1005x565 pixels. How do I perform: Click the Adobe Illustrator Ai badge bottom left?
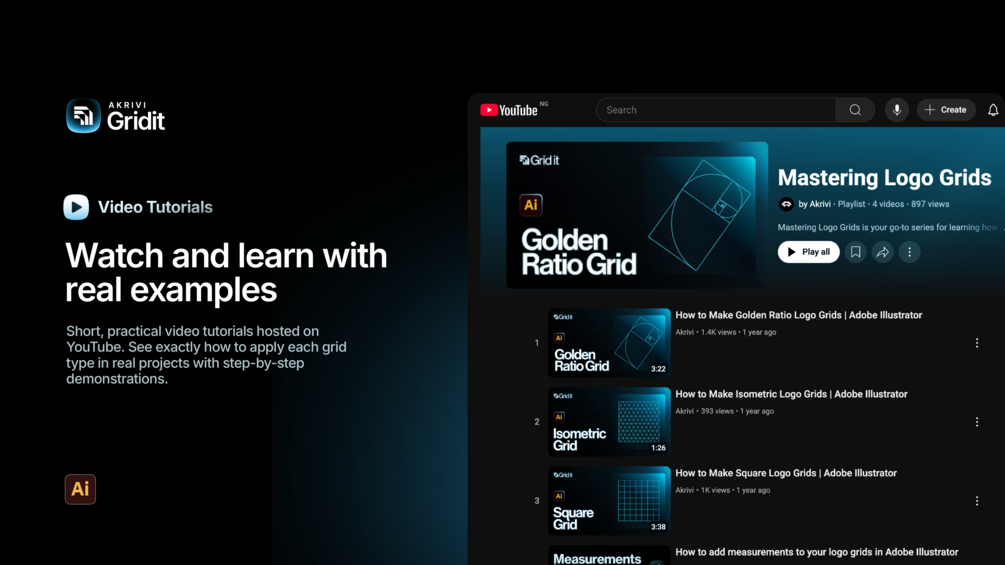80,489
